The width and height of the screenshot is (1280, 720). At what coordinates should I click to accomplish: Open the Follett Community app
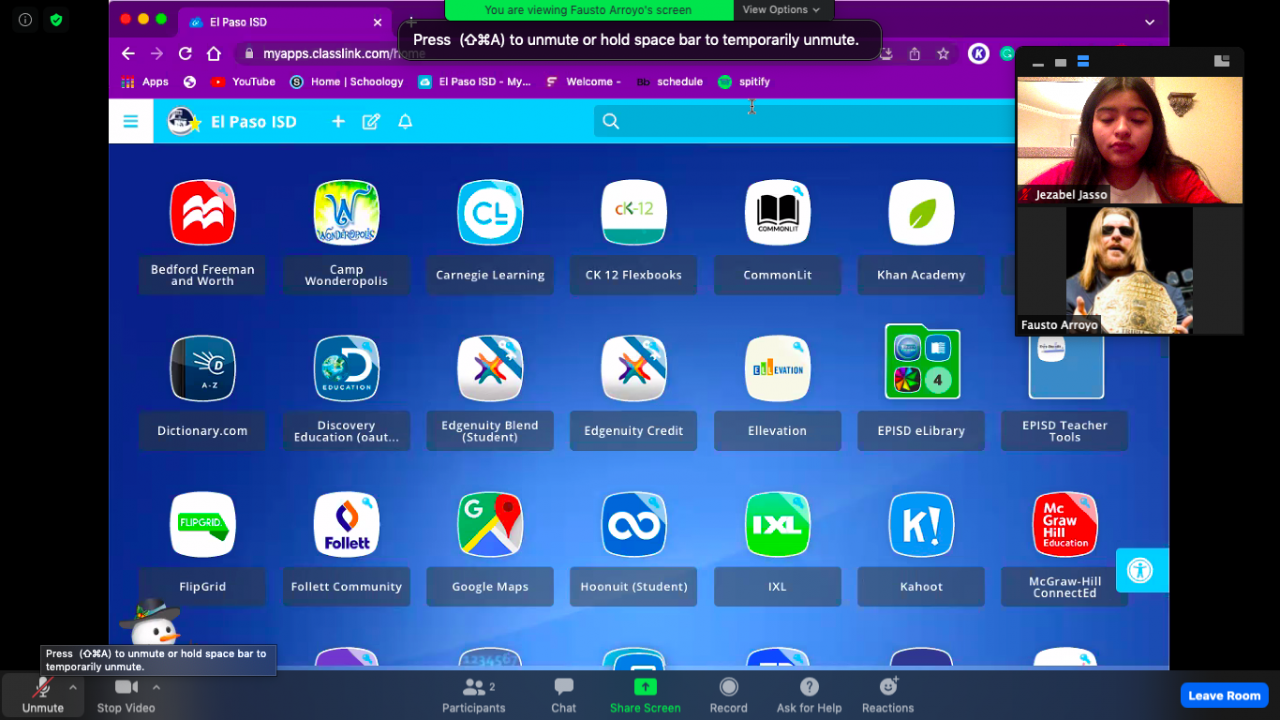[x=346, y=525]
